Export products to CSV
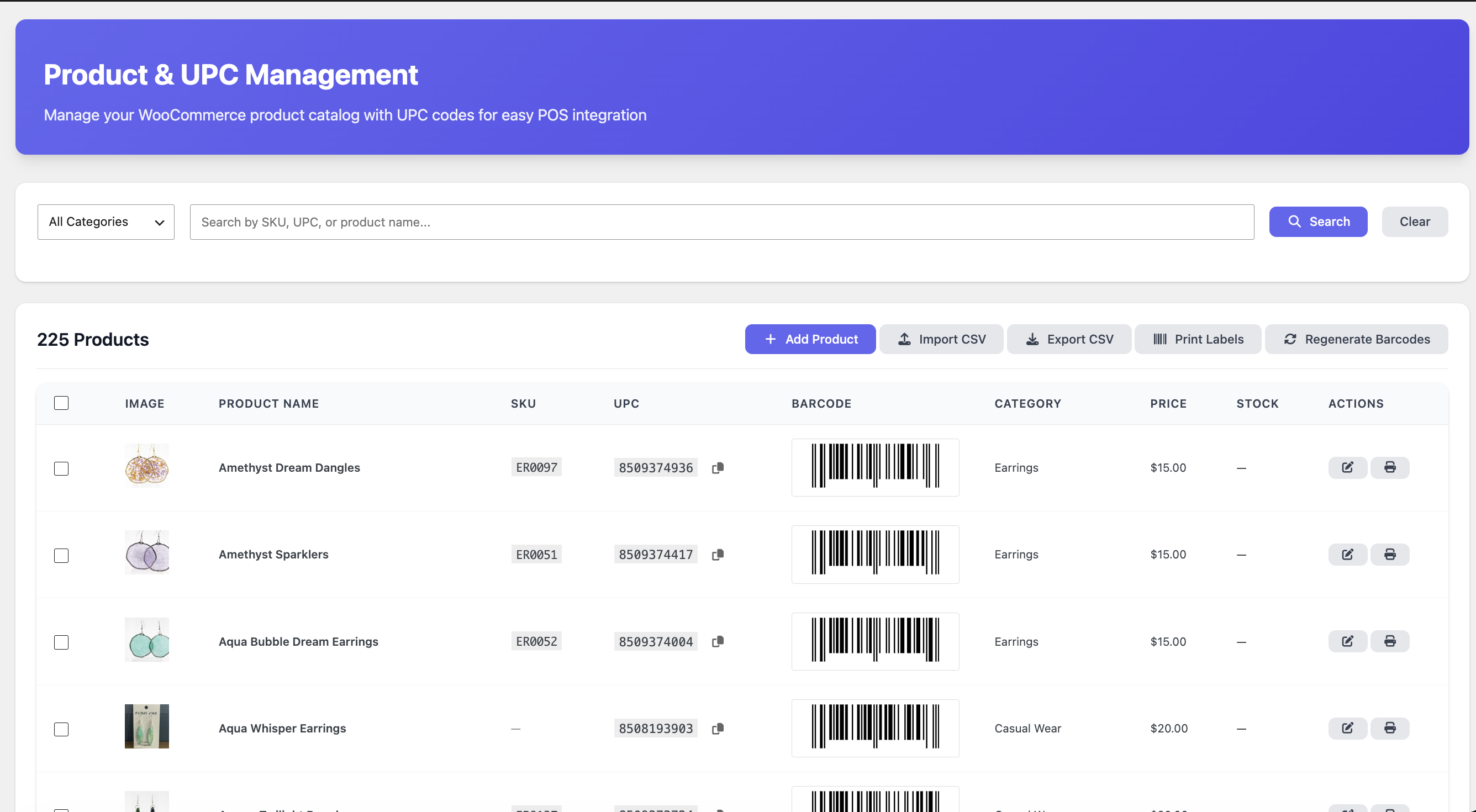Screen dimensions: 1476x812 click(x=1069, y=339)
